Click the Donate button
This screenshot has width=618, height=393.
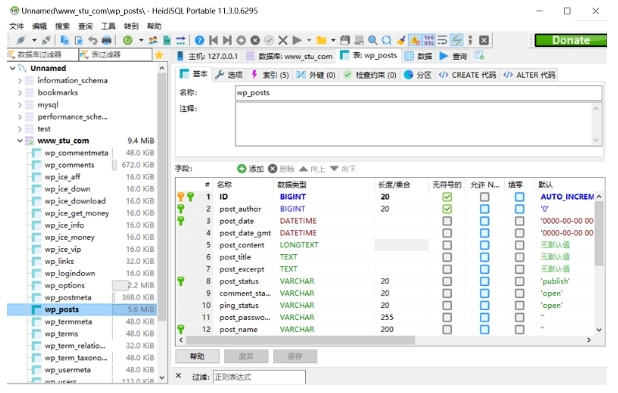pyautogui.click(x=571, y=40)
